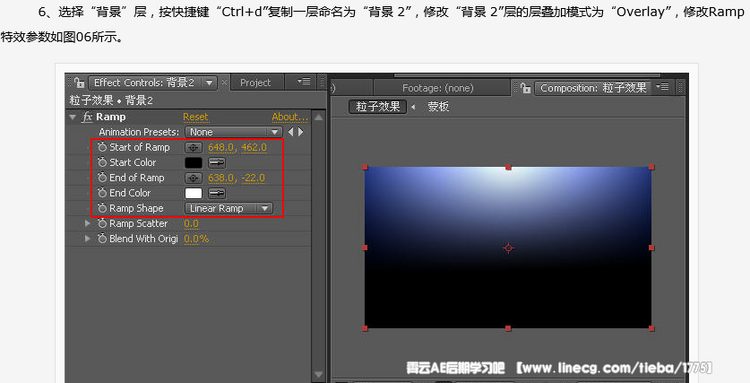Go to previous animation preset arrow
This screenshot has width=750, height=383.
click(x=290, y=132)
